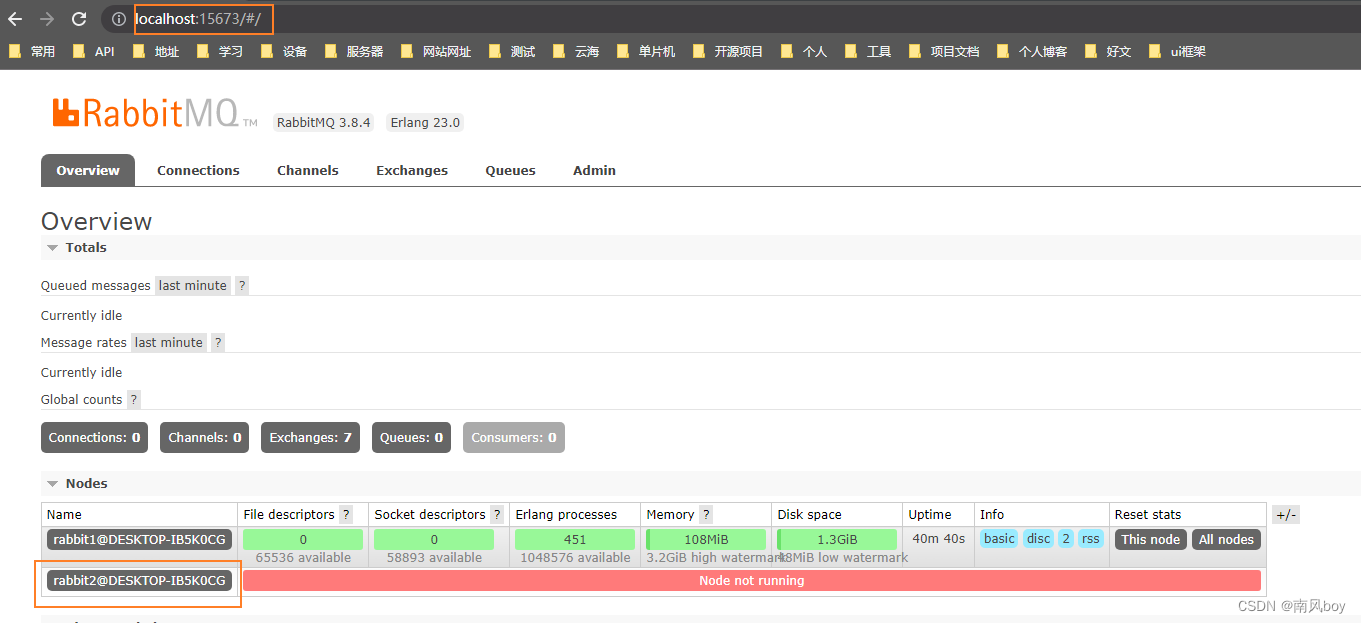The height and width of the screenshot is (623, 1361).
Task: Click help icon next to Global counts
Action: click(134, 399)
